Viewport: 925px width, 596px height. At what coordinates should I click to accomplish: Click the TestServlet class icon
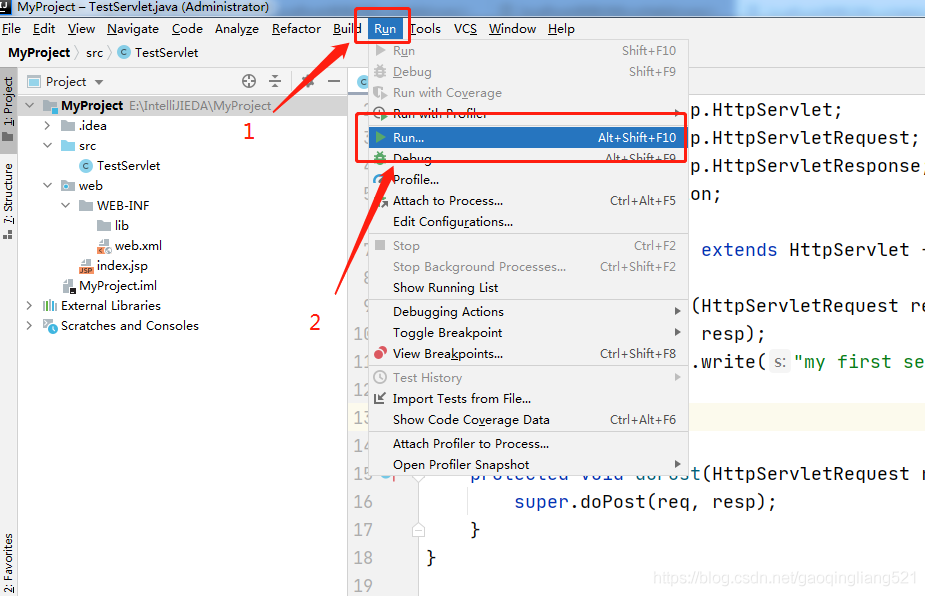pyautogui.click(x=87, y=165)
